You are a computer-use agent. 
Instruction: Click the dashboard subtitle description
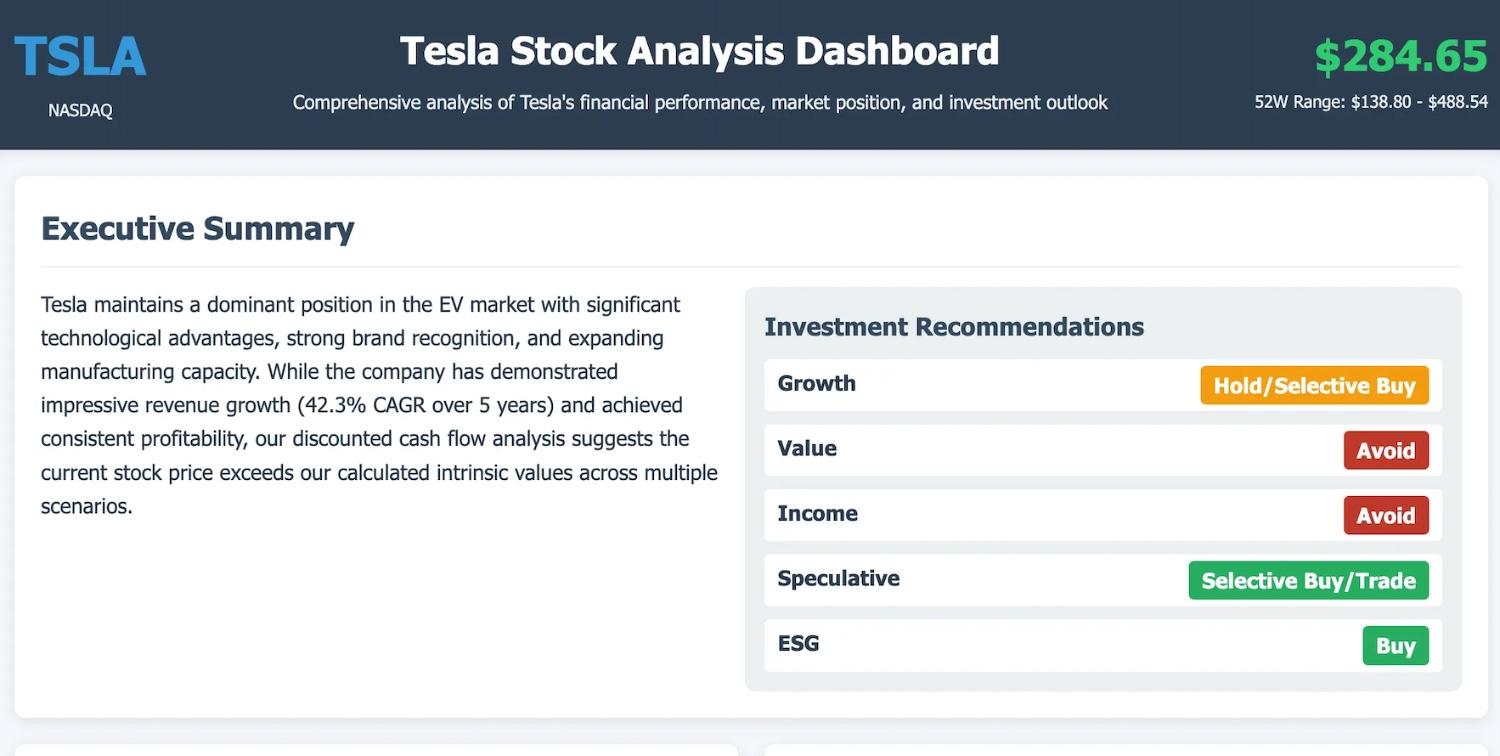[700, 103]
